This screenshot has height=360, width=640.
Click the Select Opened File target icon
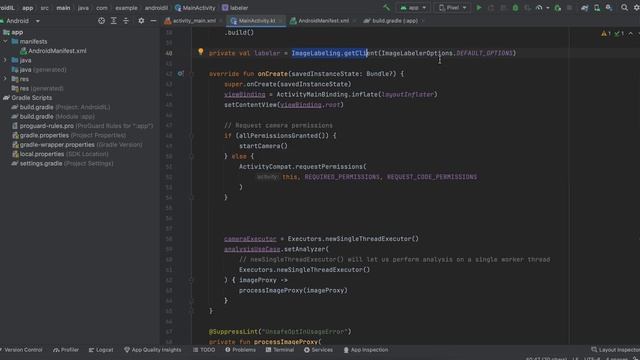click(x=101, y=20)
